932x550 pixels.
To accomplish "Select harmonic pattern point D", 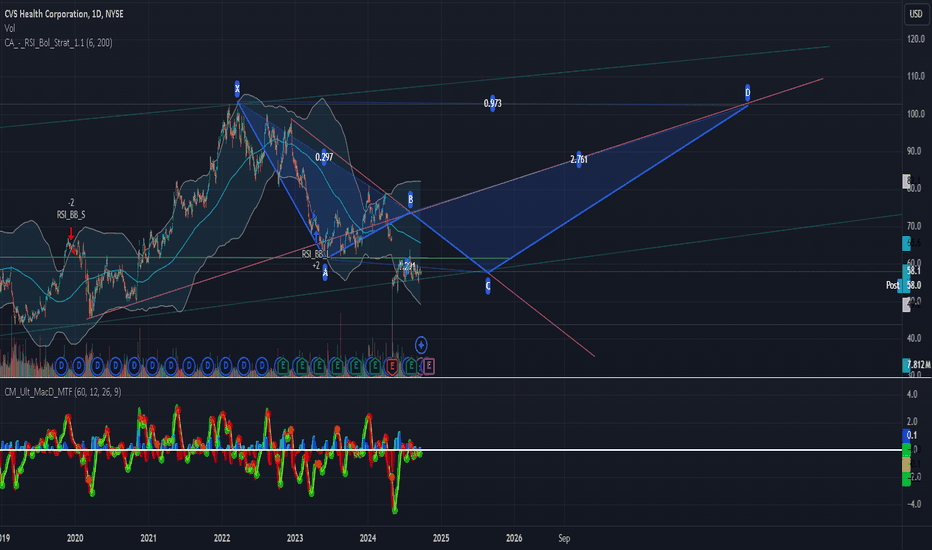I will pyautogui.click(x=748, y=92).
